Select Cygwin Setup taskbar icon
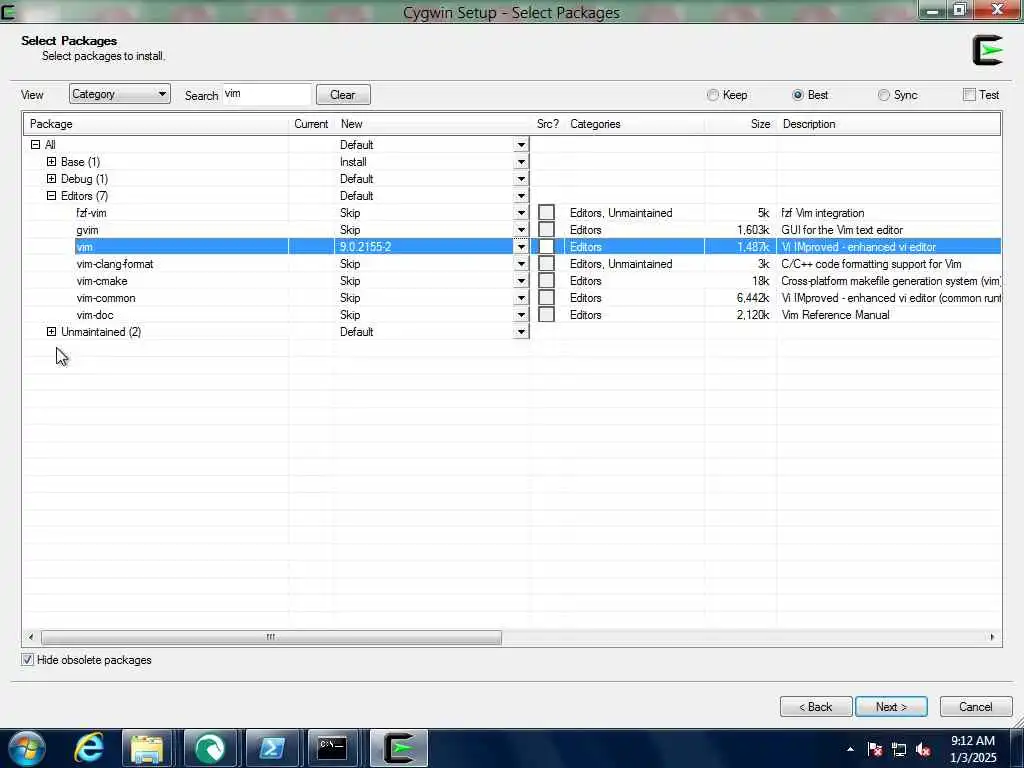 point(399,748)
